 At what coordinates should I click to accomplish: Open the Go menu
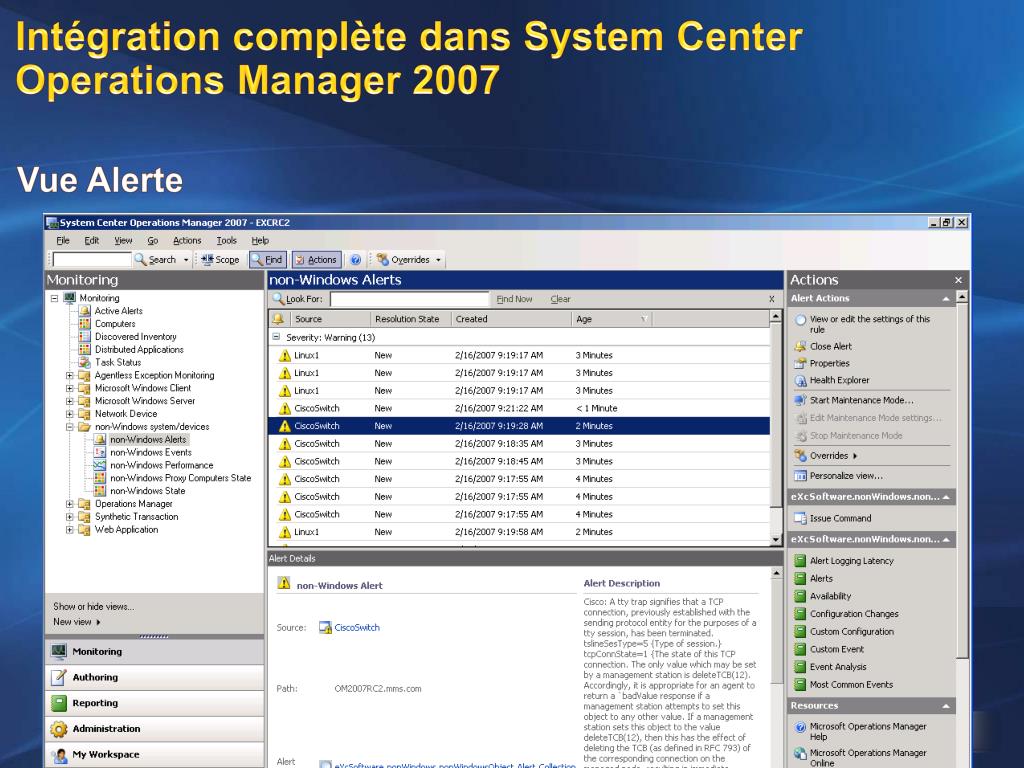pos(152,240)
